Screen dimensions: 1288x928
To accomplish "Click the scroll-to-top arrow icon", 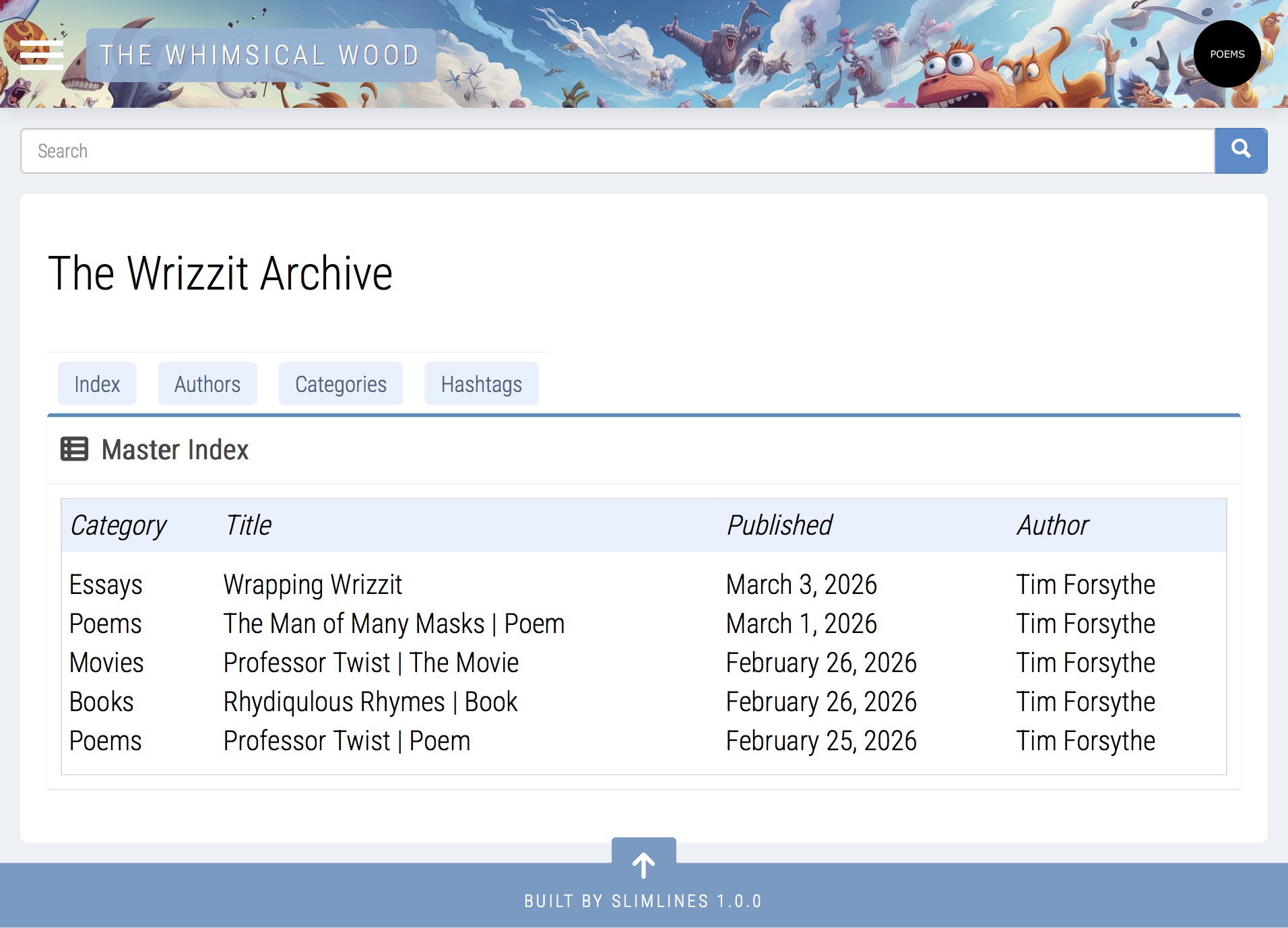I will click(x=643, y=865).
